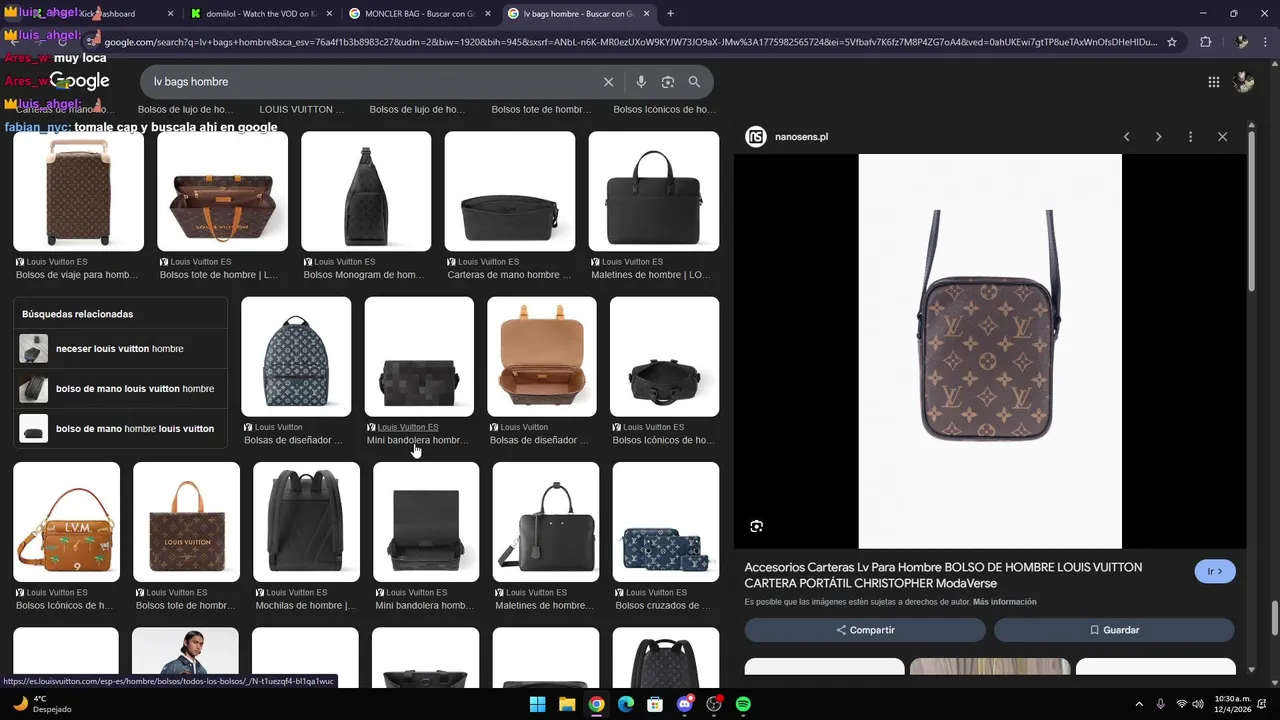
Task: Click the Compartir button
Action: click(x=865, y=630)
